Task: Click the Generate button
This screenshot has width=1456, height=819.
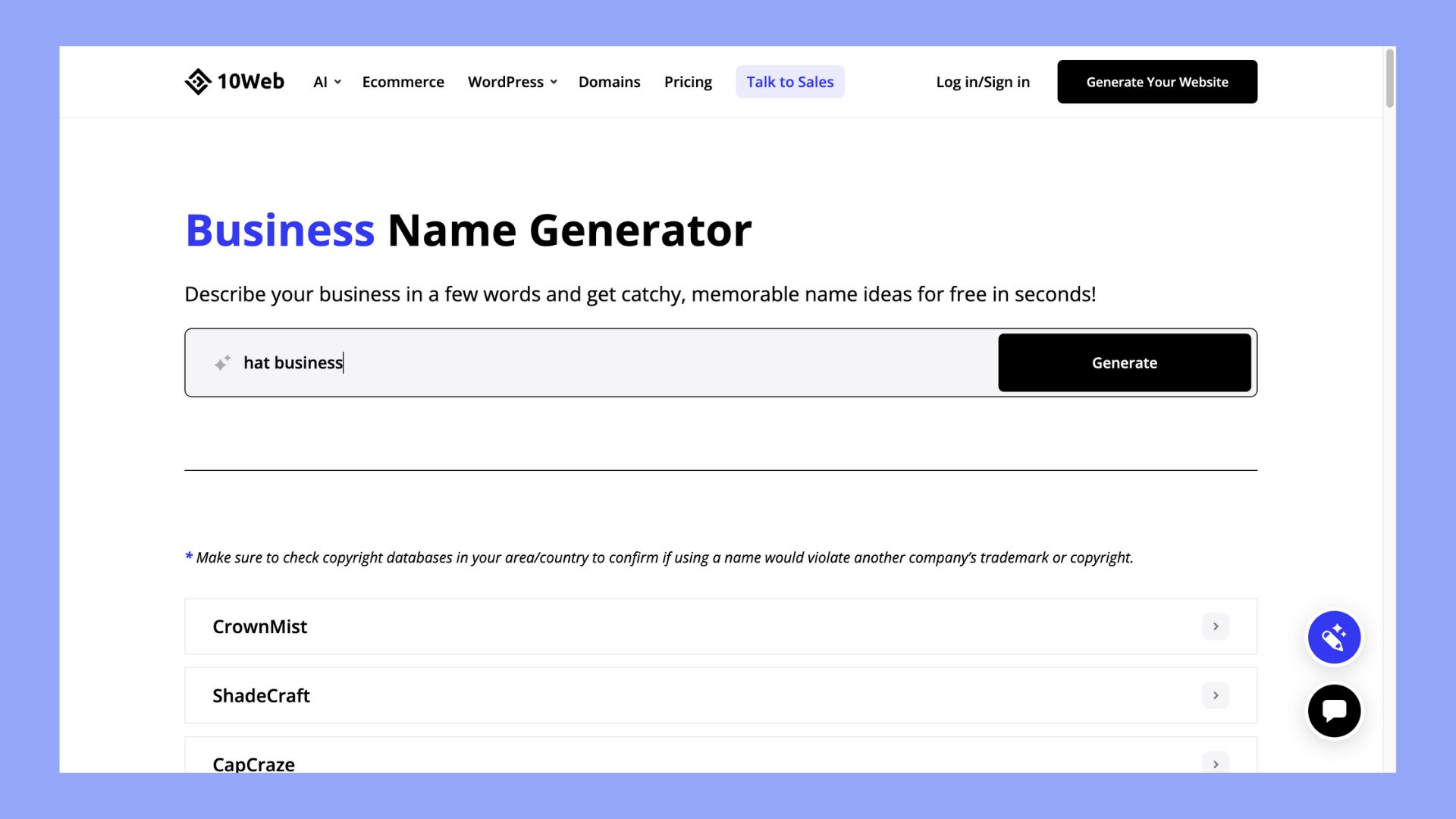Action: pyautogui.click(x=1124, y=362)
